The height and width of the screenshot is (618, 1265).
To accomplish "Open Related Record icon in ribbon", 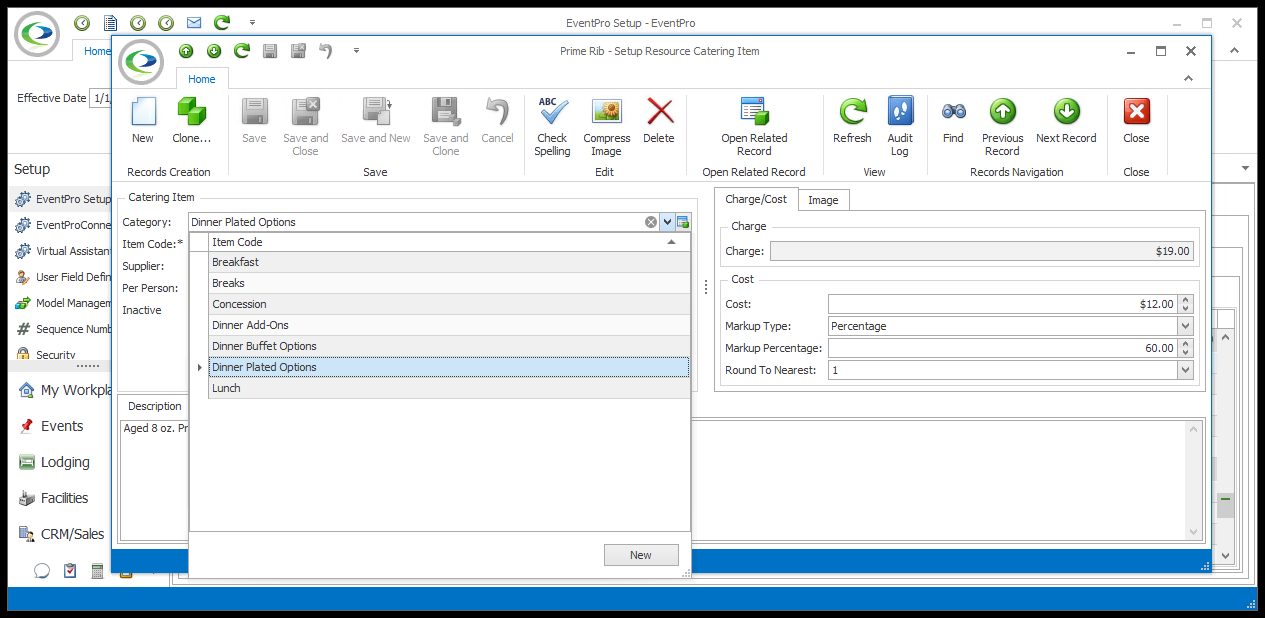I will coord(754,111).
